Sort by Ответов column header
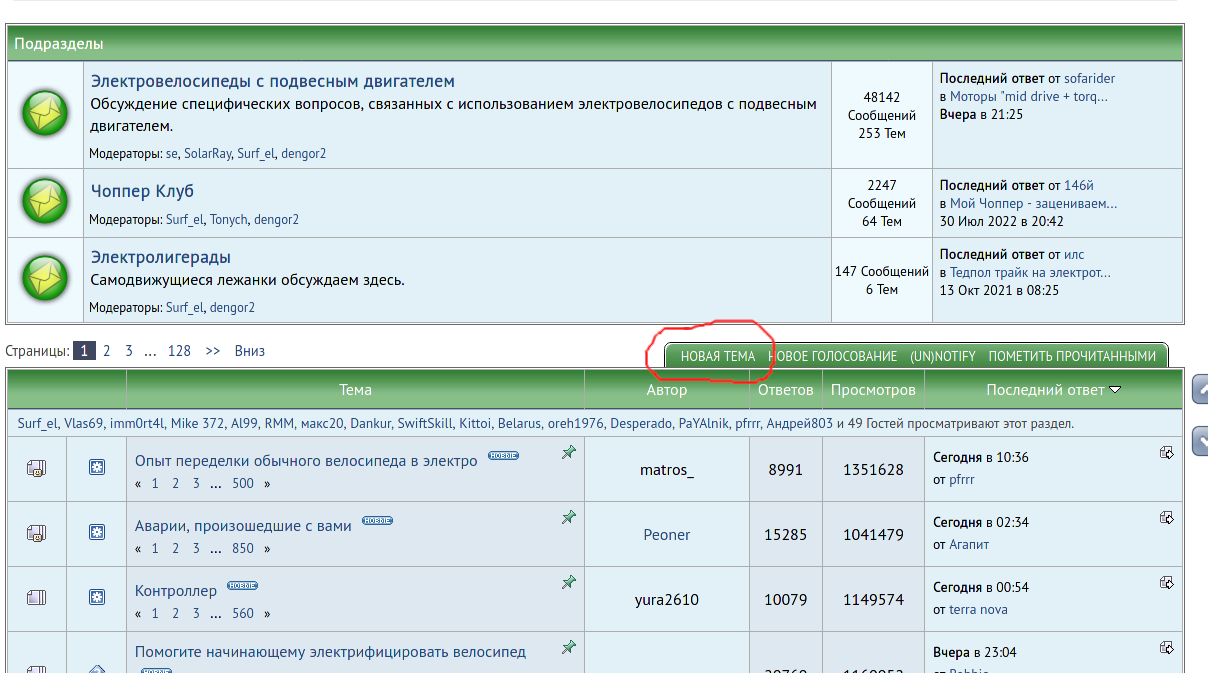The image size is (1208, 673). [785, 390]
